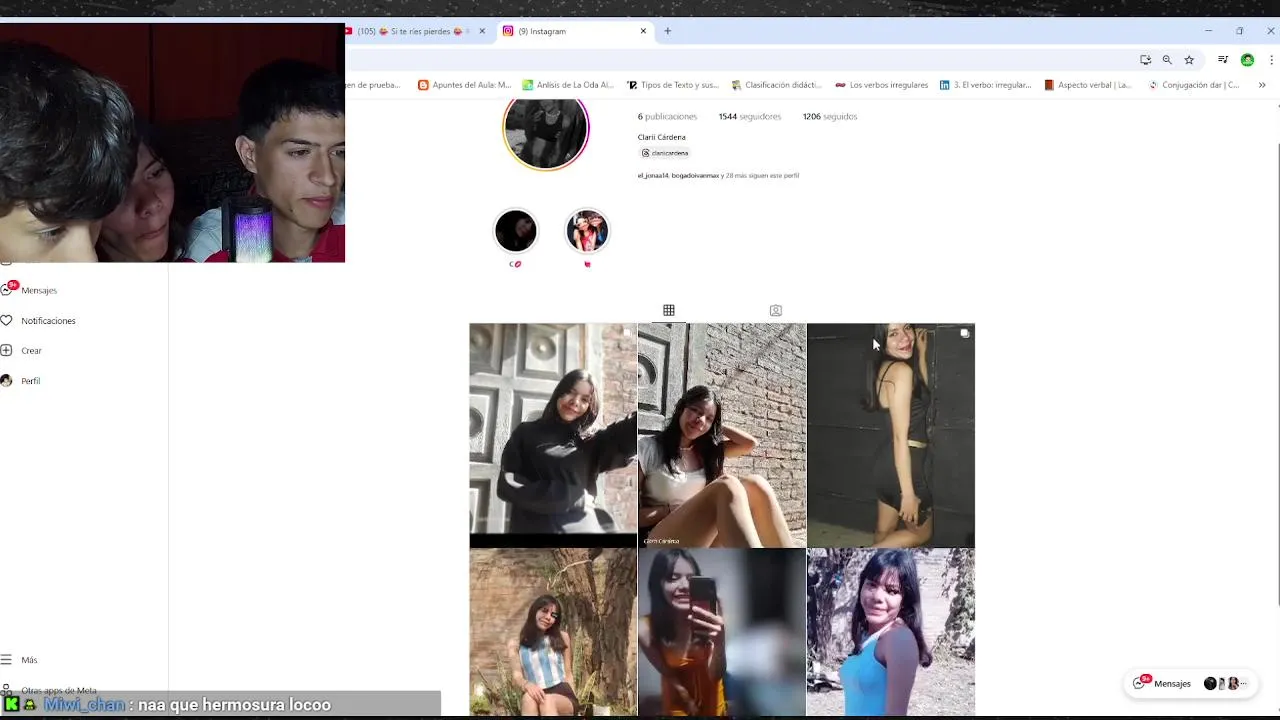Click the hamburger Más icon
Viewport: 1280px width, 720px height.
pyautogui.click(x=6, y=660)
